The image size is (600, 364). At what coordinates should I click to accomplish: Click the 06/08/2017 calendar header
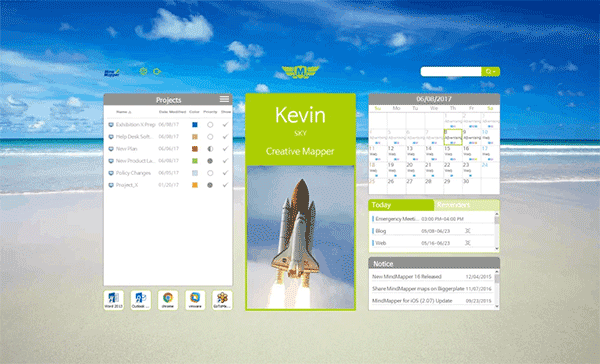(x=434, y=99)
